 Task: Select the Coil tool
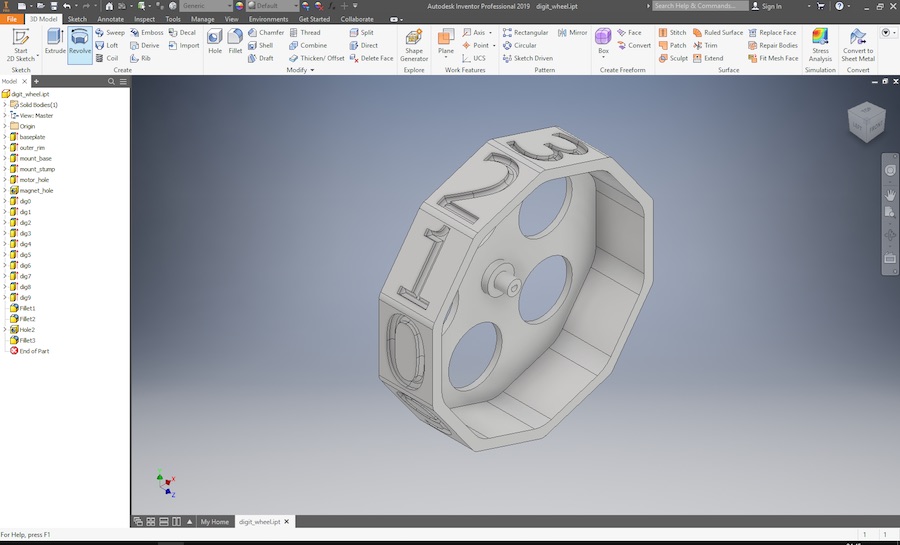[x=107, y=58]
